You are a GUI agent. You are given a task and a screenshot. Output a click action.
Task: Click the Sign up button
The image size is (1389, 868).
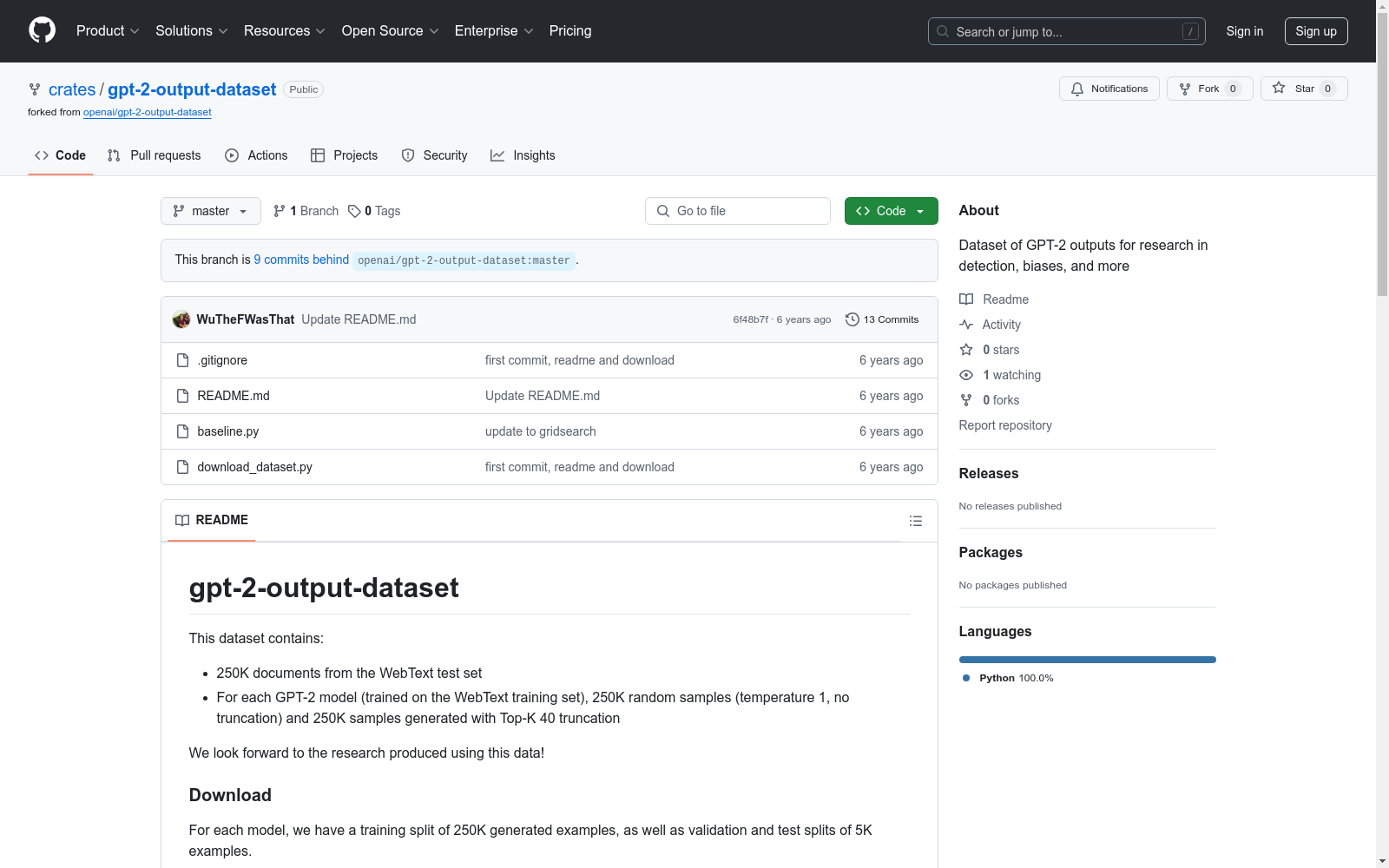coord(1316,31)
